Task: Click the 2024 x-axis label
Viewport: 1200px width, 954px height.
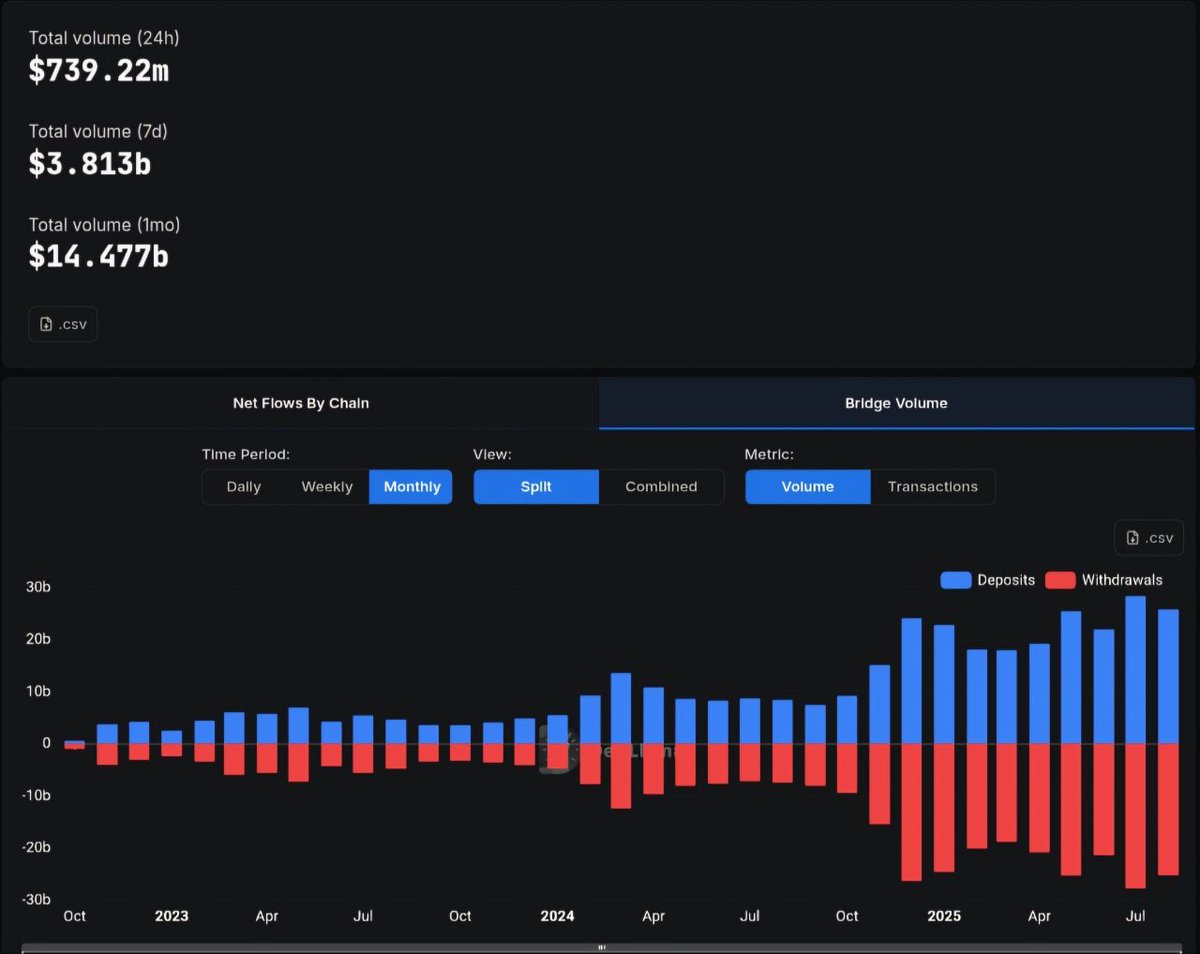Action: (x=557, y=916)
